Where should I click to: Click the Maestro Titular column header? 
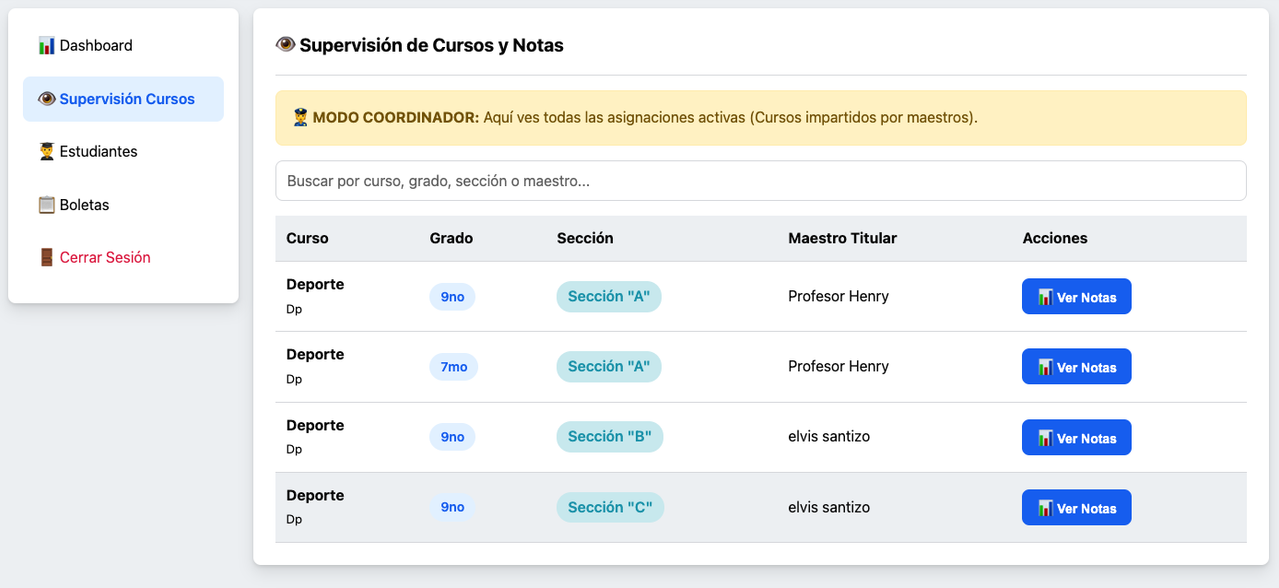[842, 238]
